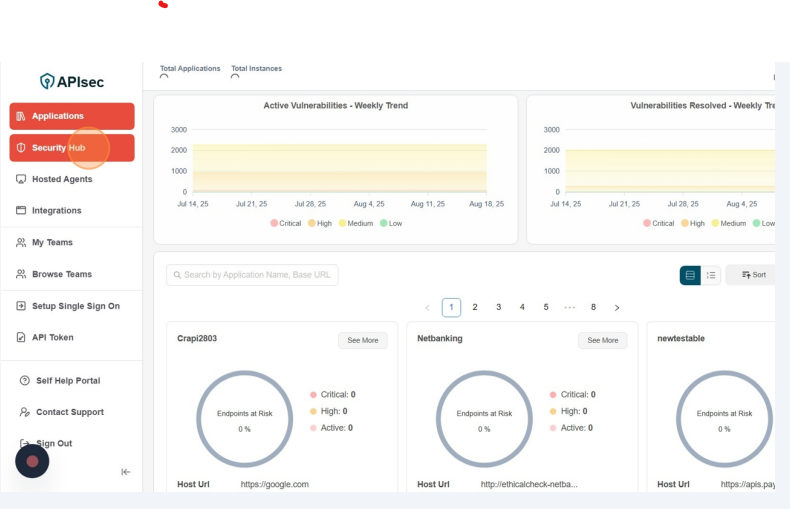Go to next page of applications
790x509 pixels.
tap(617, 308)
